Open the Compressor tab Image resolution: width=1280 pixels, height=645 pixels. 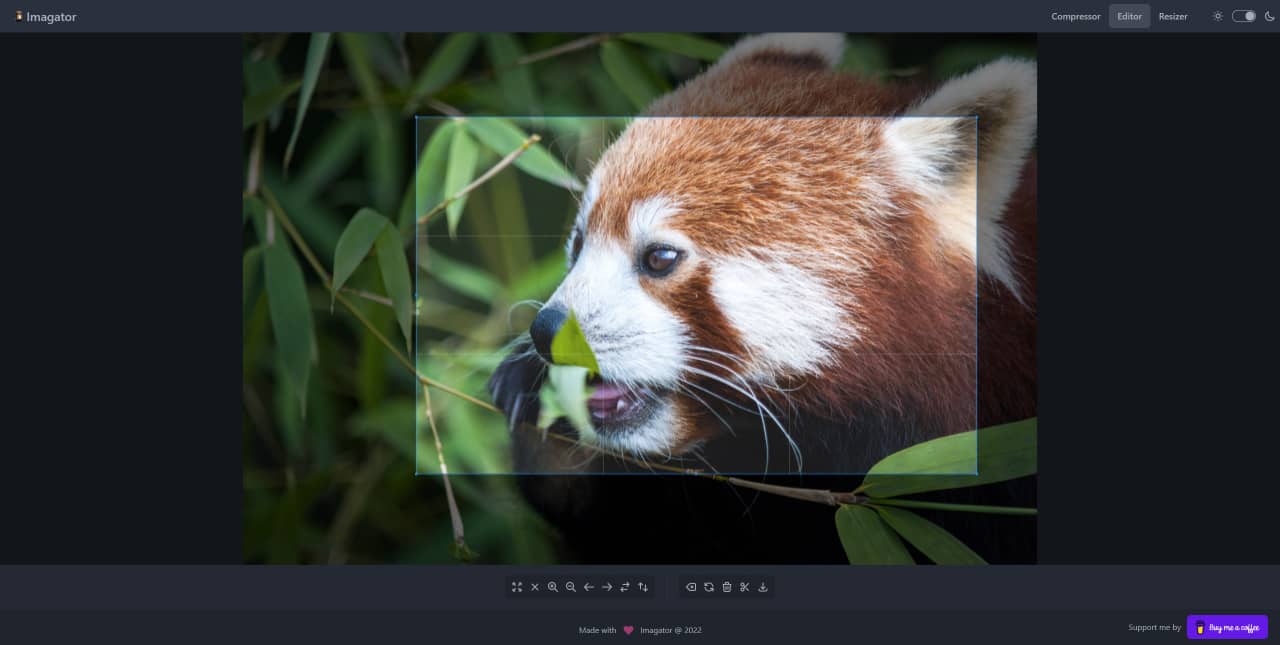(1076, 16)
